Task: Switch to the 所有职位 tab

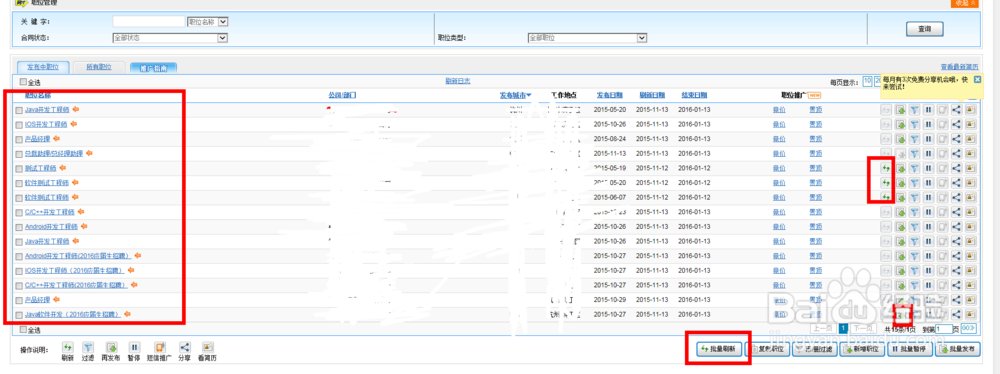Action: 99,66
